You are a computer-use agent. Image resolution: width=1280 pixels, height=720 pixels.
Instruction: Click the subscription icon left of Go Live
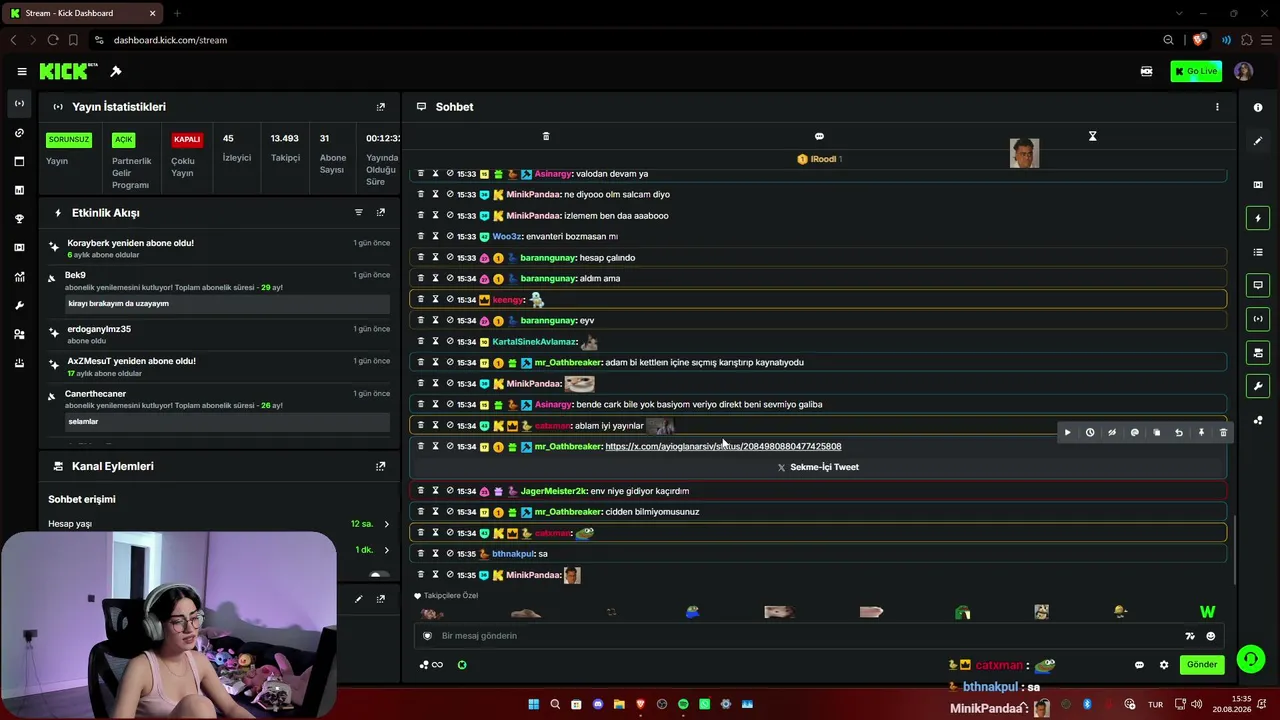(x=1147, y=71)
